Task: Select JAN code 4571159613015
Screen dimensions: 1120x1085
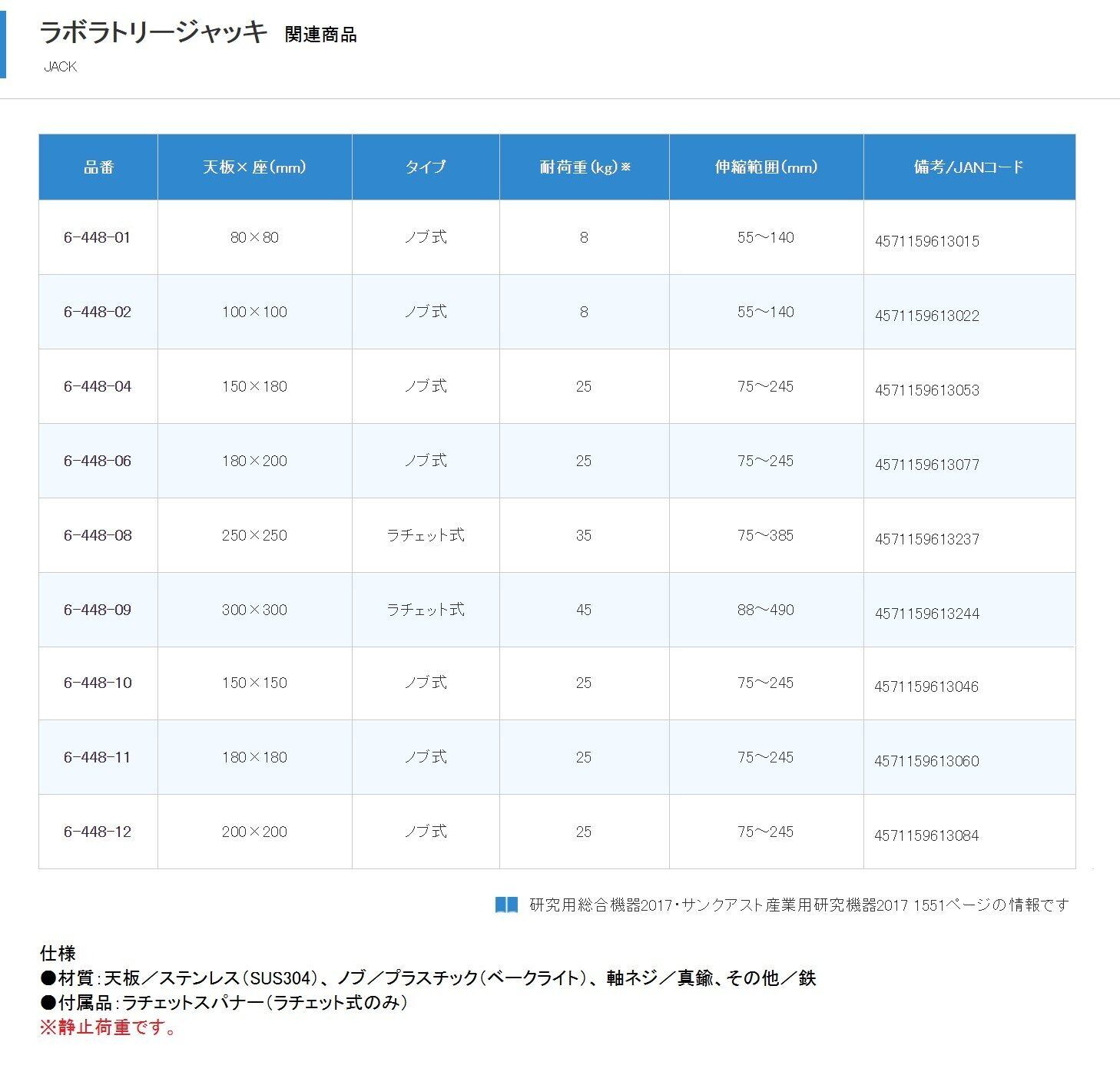Action: 927,242
